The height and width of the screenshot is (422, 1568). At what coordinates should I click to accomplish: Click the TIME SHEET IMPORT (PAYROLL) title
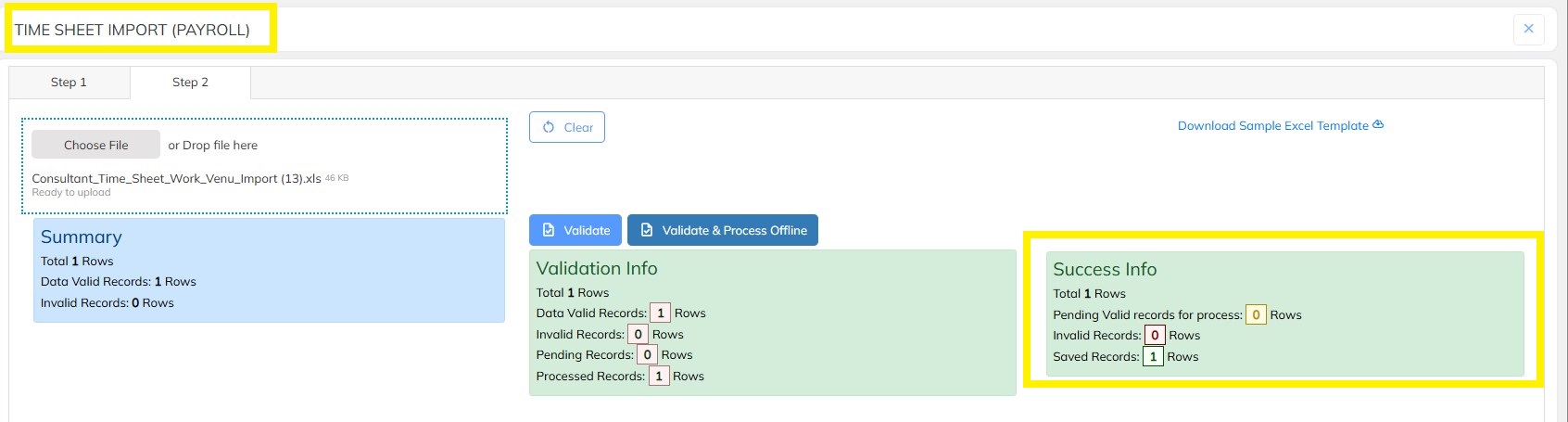coord(133,30)
